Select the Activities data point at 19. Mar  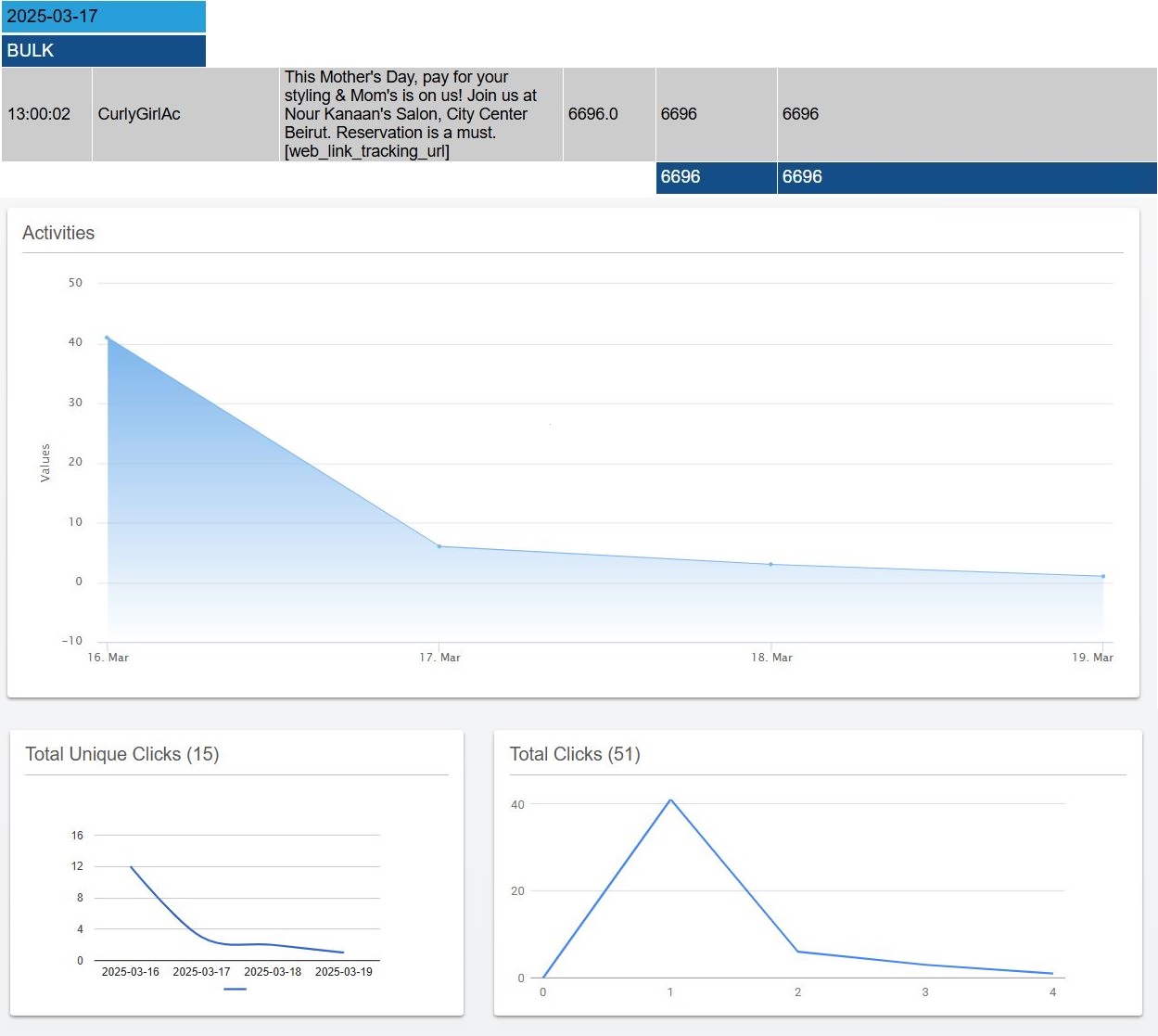(1103, 576)
